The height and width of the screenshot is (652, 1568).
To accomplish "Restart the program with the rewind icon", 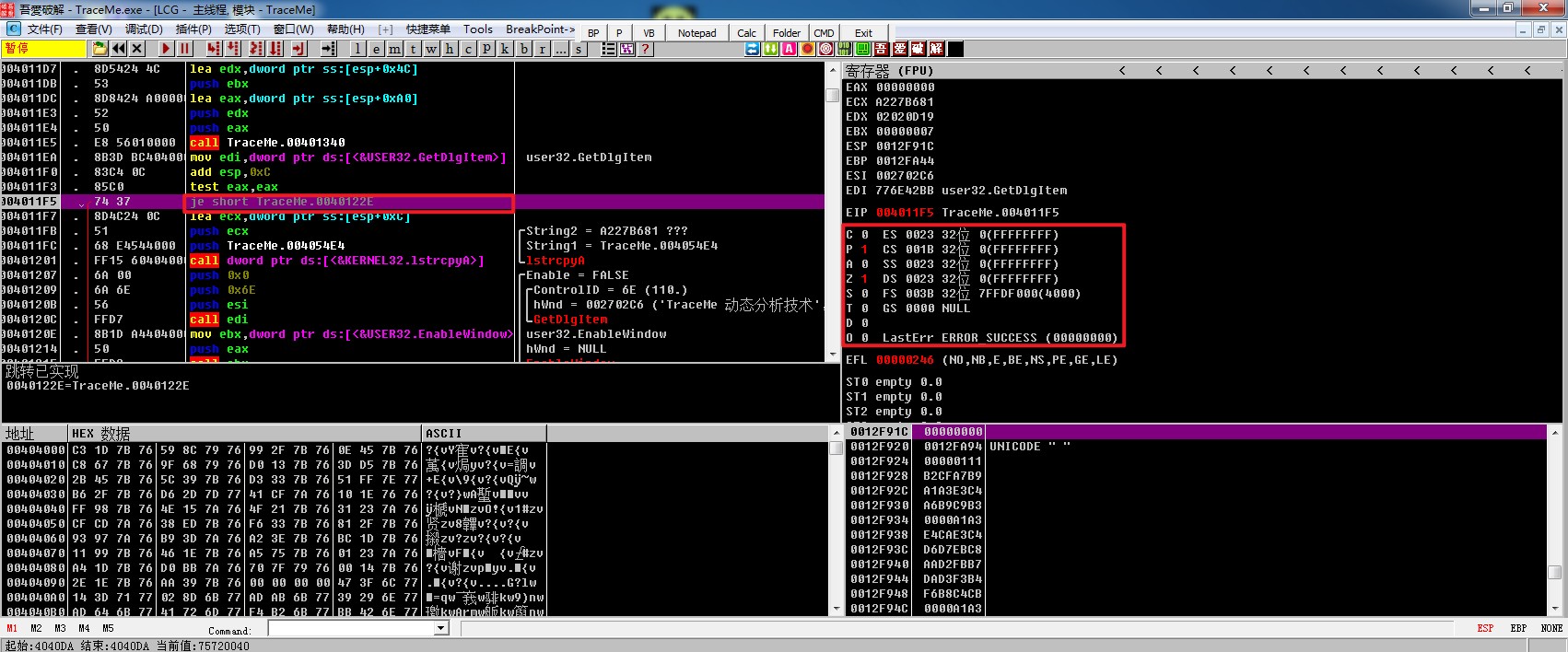I will [119, 49].
